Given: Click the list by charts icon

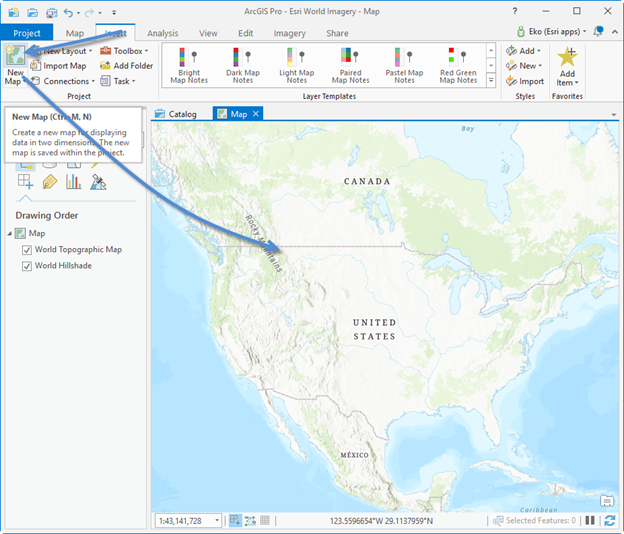Looking at the screenshot, I should [x=74, y=182].
